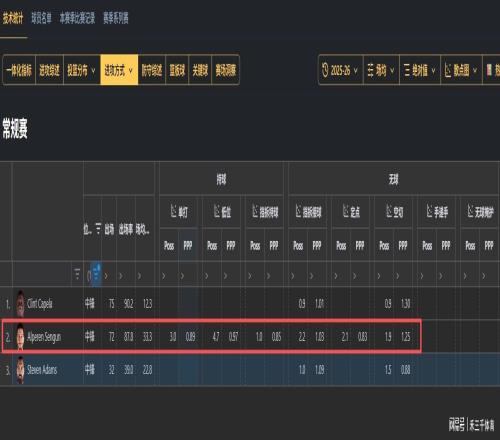Click the Clint Capela player name

coord(40,304)
